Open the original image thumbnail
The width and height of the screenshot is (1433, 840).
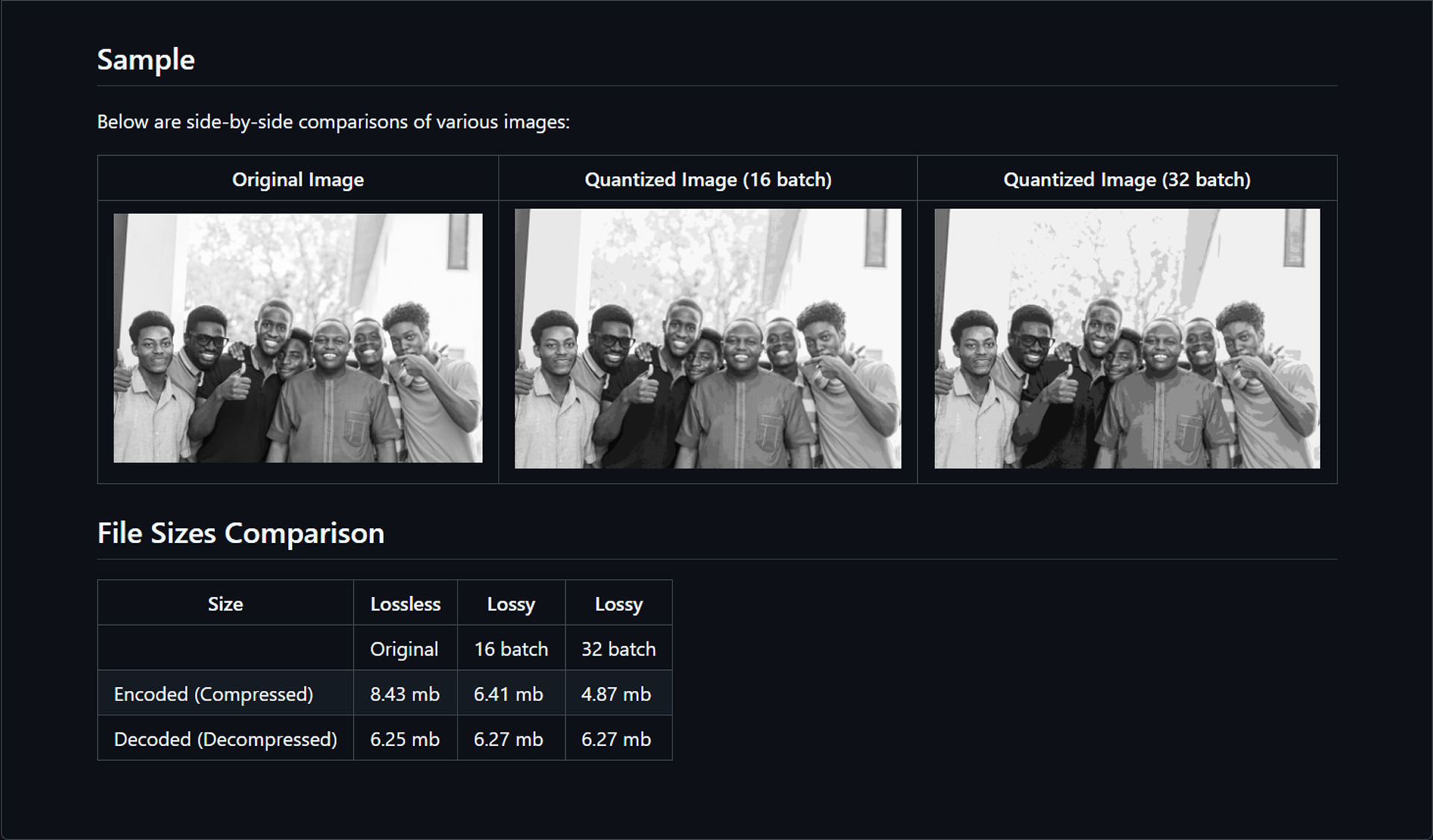(x=298, y=338)
